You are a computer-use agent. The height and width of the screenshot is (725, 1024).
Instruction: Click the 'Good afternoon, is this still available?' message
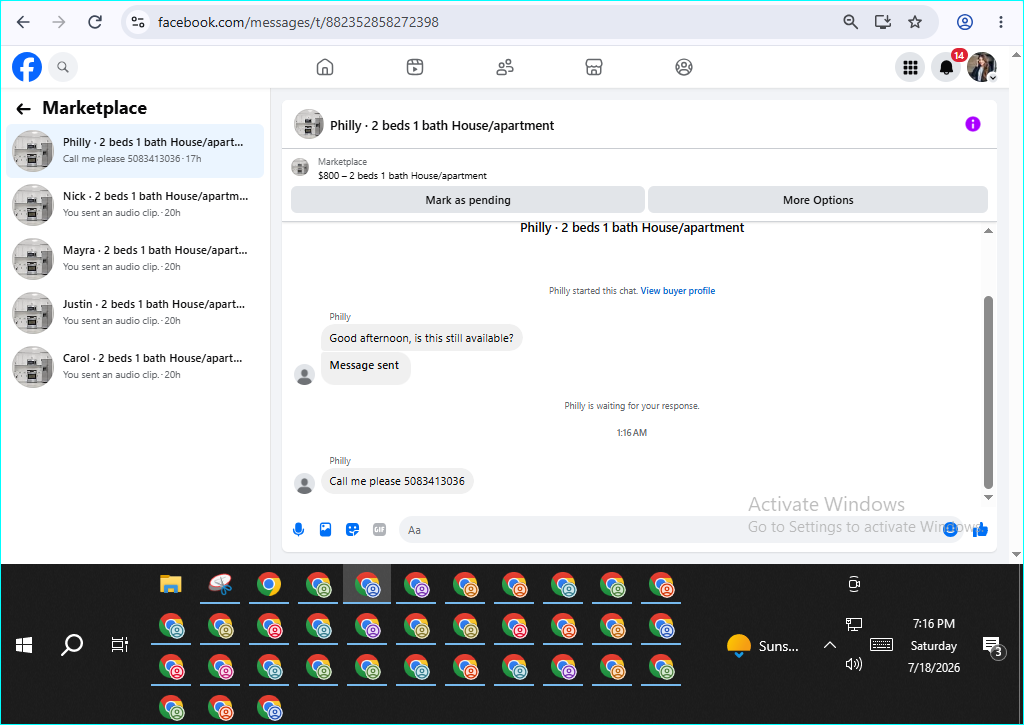point(421,338)
